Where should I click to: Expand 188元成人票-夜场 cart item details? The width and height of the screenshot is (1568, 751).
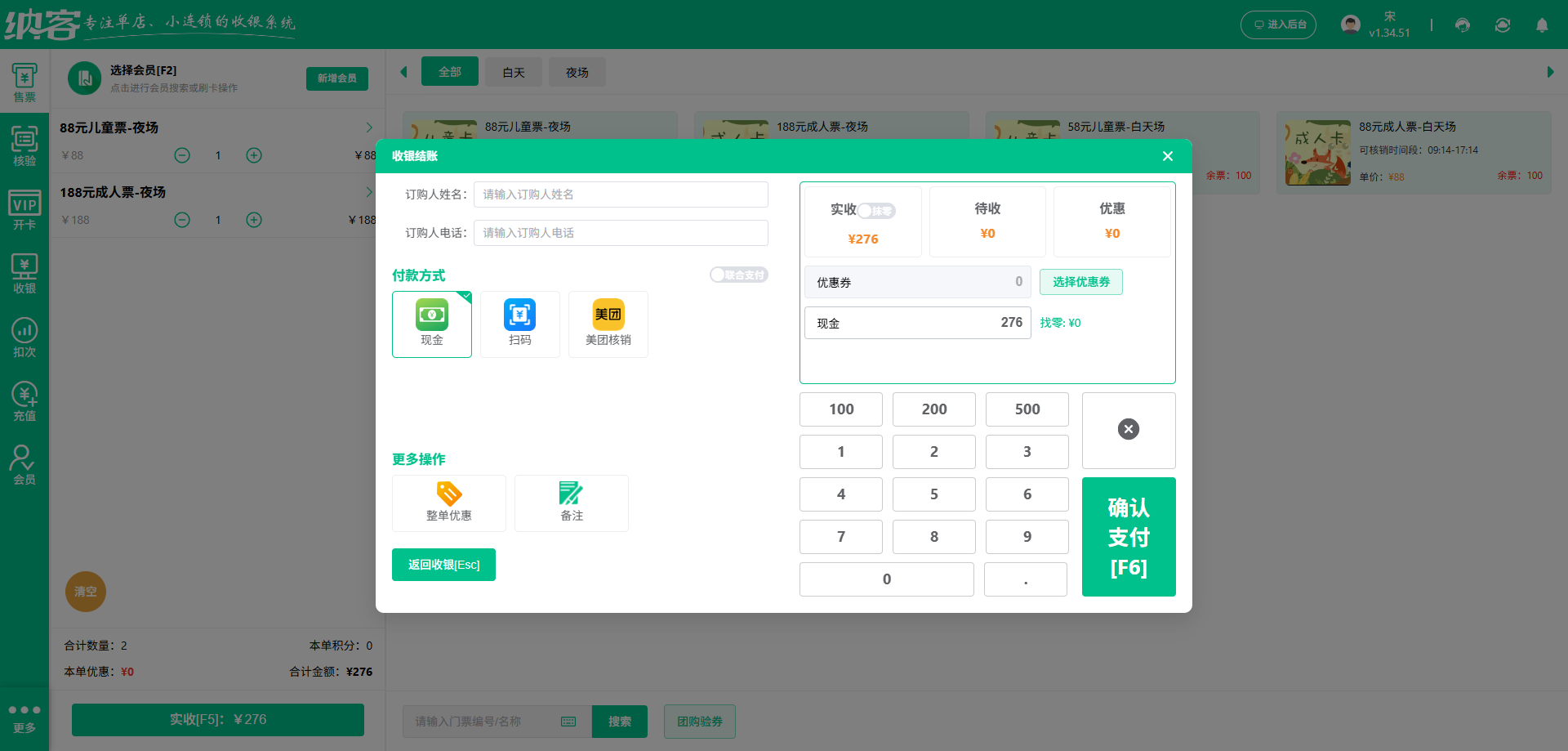click(369, 192)
